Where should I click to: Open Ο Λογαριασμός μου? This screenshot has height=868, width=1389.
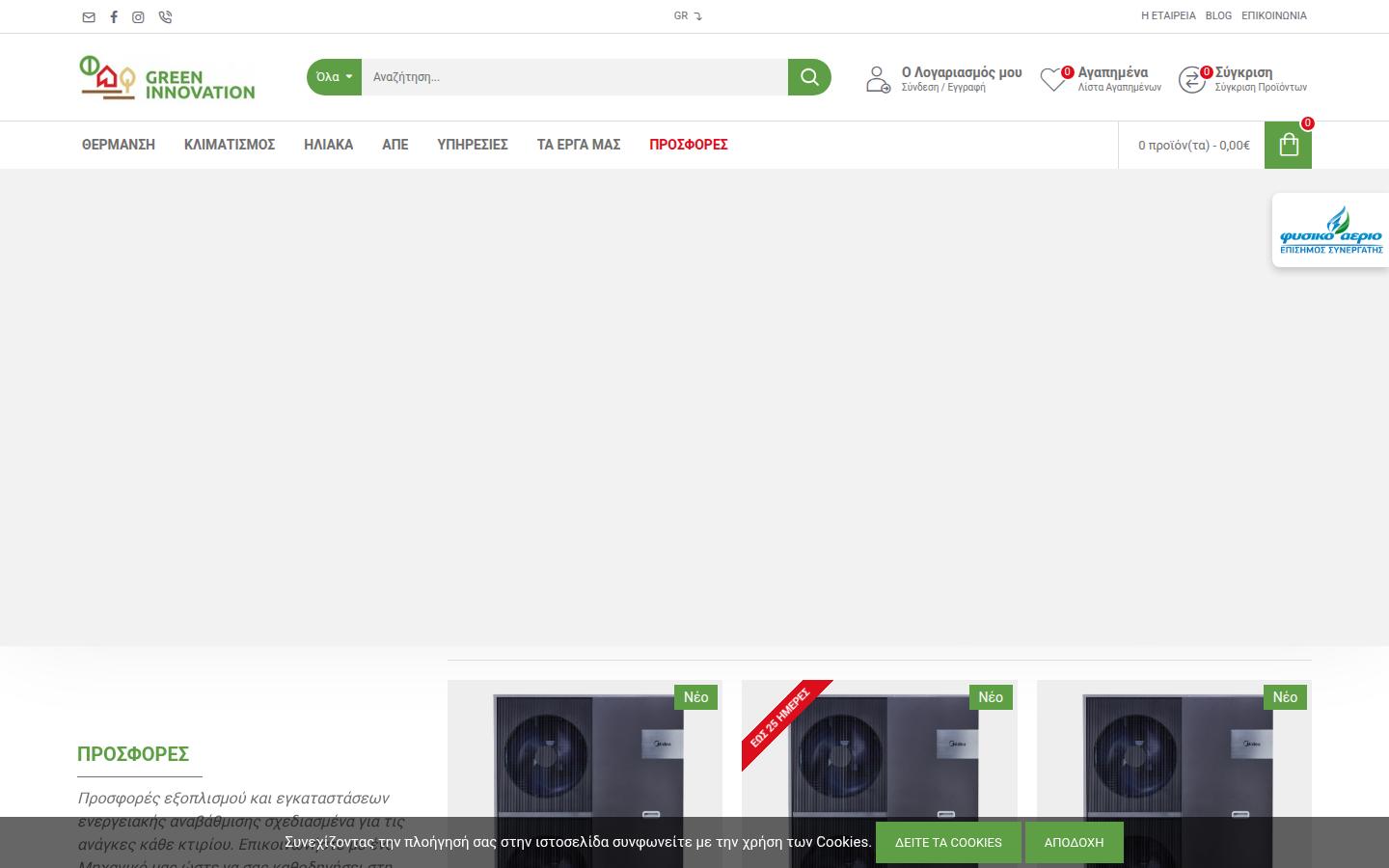(x=961, y=72)
